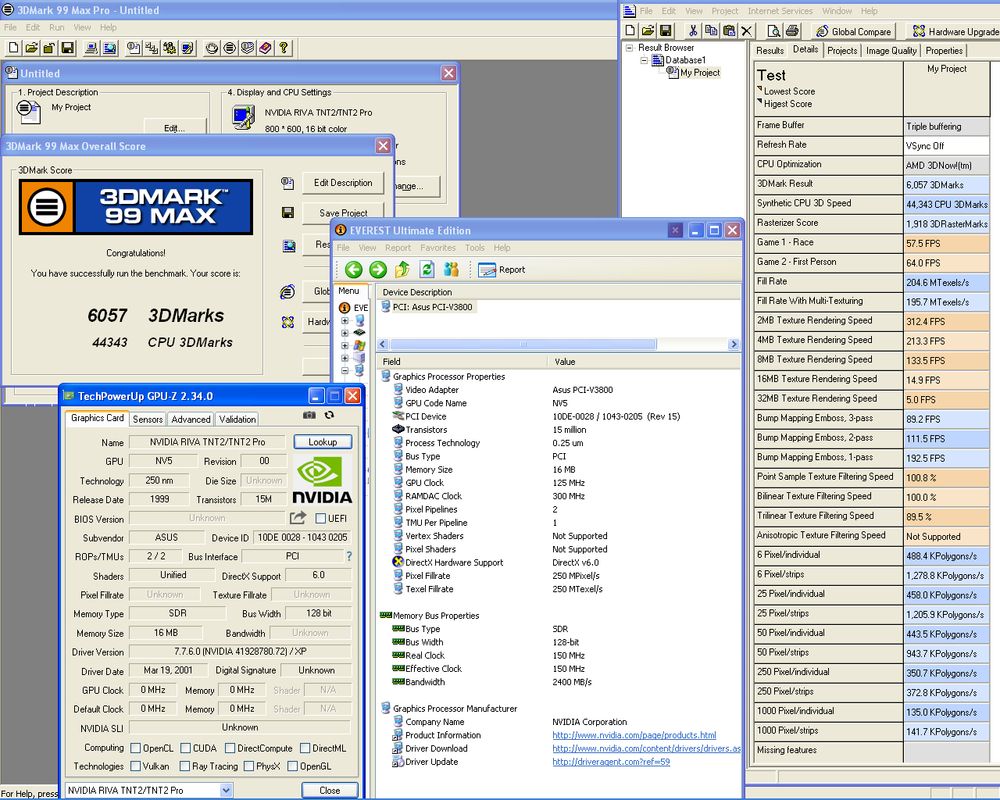
Task: Collapse the expanded minus node in EVEREST tree
Action: [344, 371]
